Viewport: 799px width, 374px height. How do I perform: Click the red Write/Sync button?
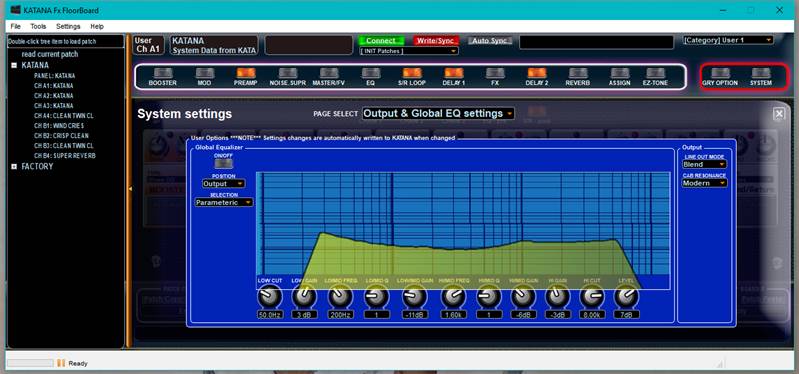(436, 41)
